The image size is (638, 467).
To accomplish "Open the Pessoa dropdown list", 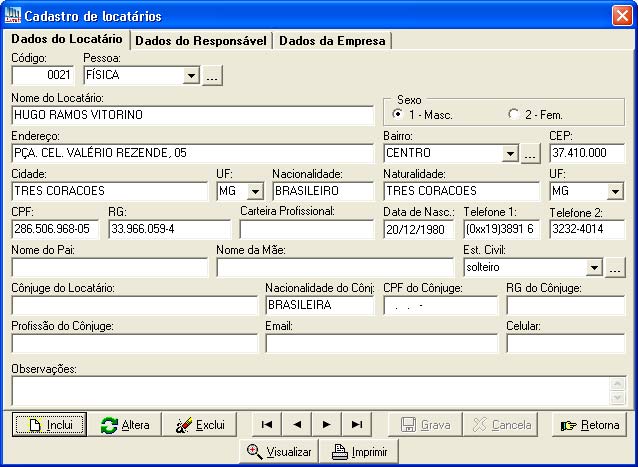I will (x=191, y=76).
